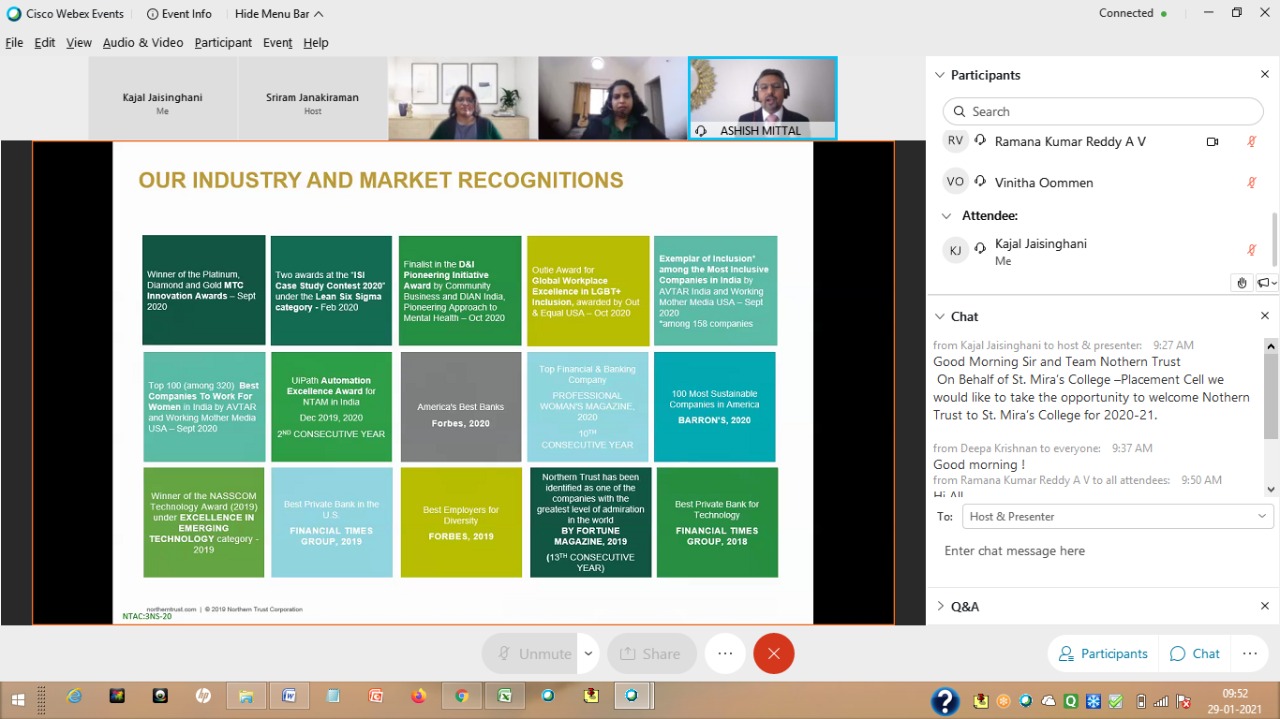
Task: Open panel options ellipsis next to Chat button
Action: [x=1249, y=653]
